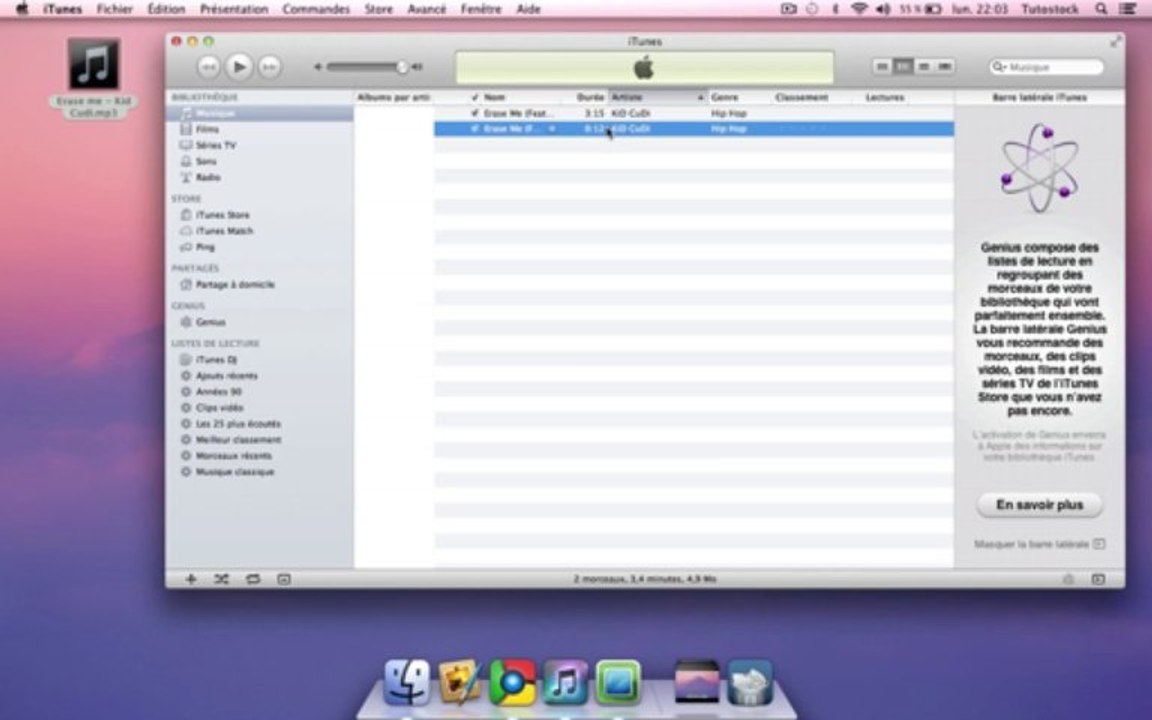Image resolution: width=1152 pixels, height=720 pixels.
Task: Add a new playlist with plus icon
Action: tap(190, 579)
